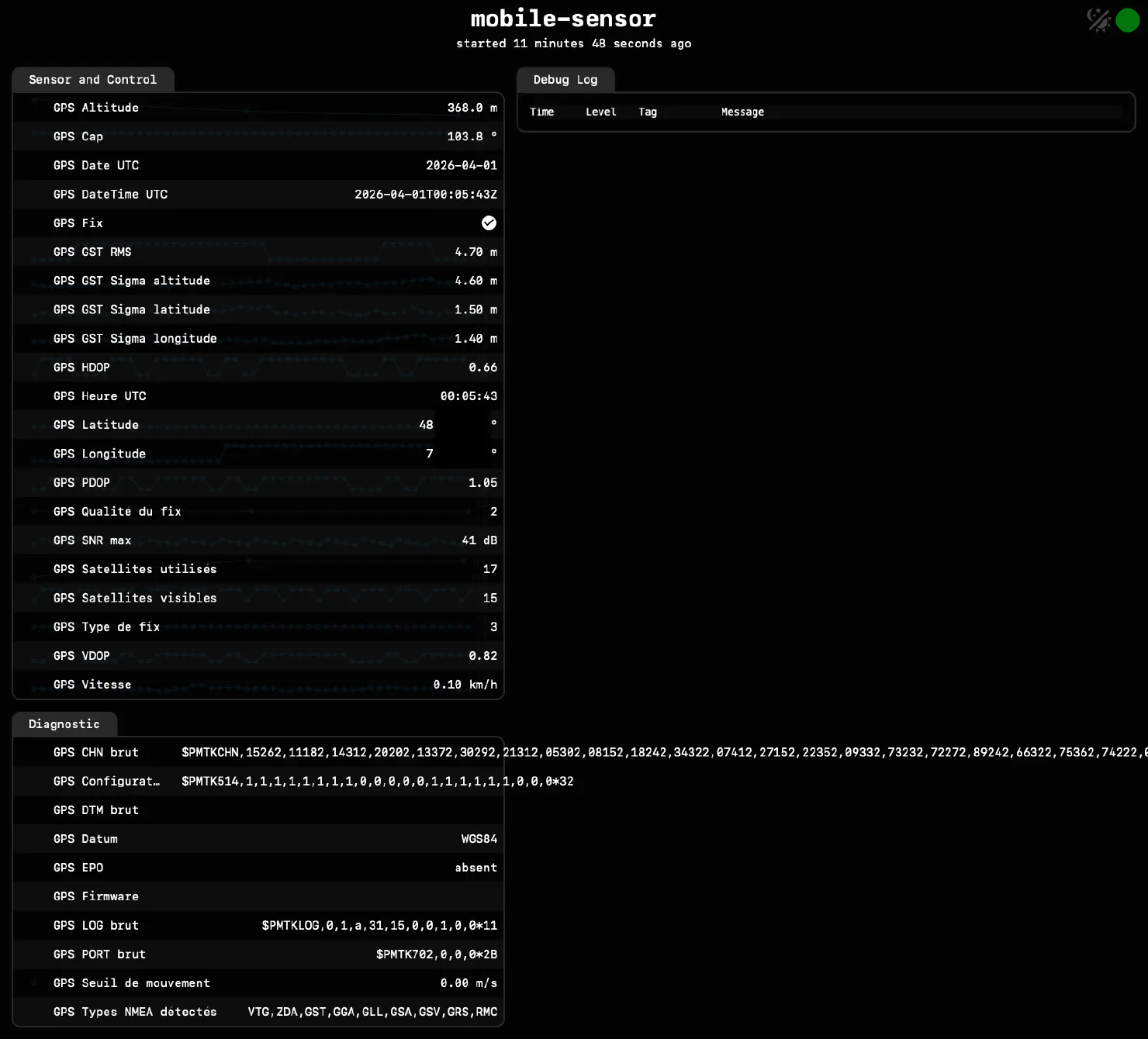Click the Message column header in the log
This screenshot has width=1148, height=1039.
click(x=742, y=112)
